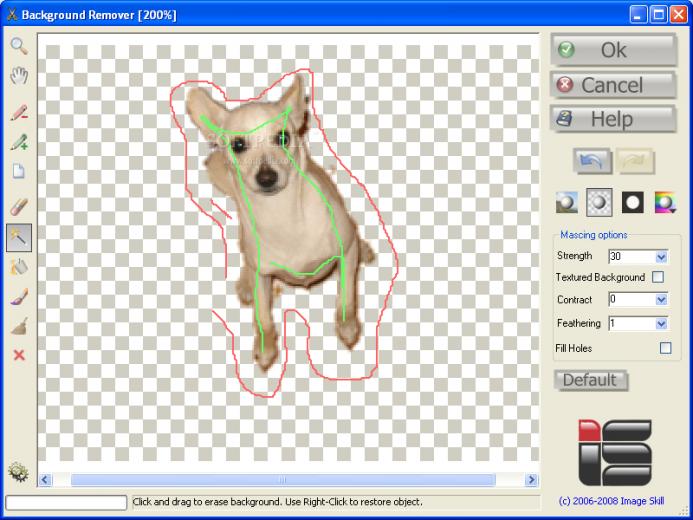Select the Hand pan tool

coord(19,76)
